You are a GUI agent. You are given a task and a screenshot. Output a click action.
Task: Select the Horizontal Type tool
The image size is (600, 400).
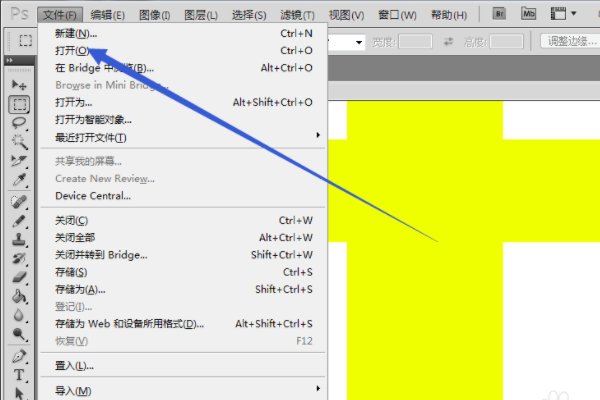(x=19, y=375)
